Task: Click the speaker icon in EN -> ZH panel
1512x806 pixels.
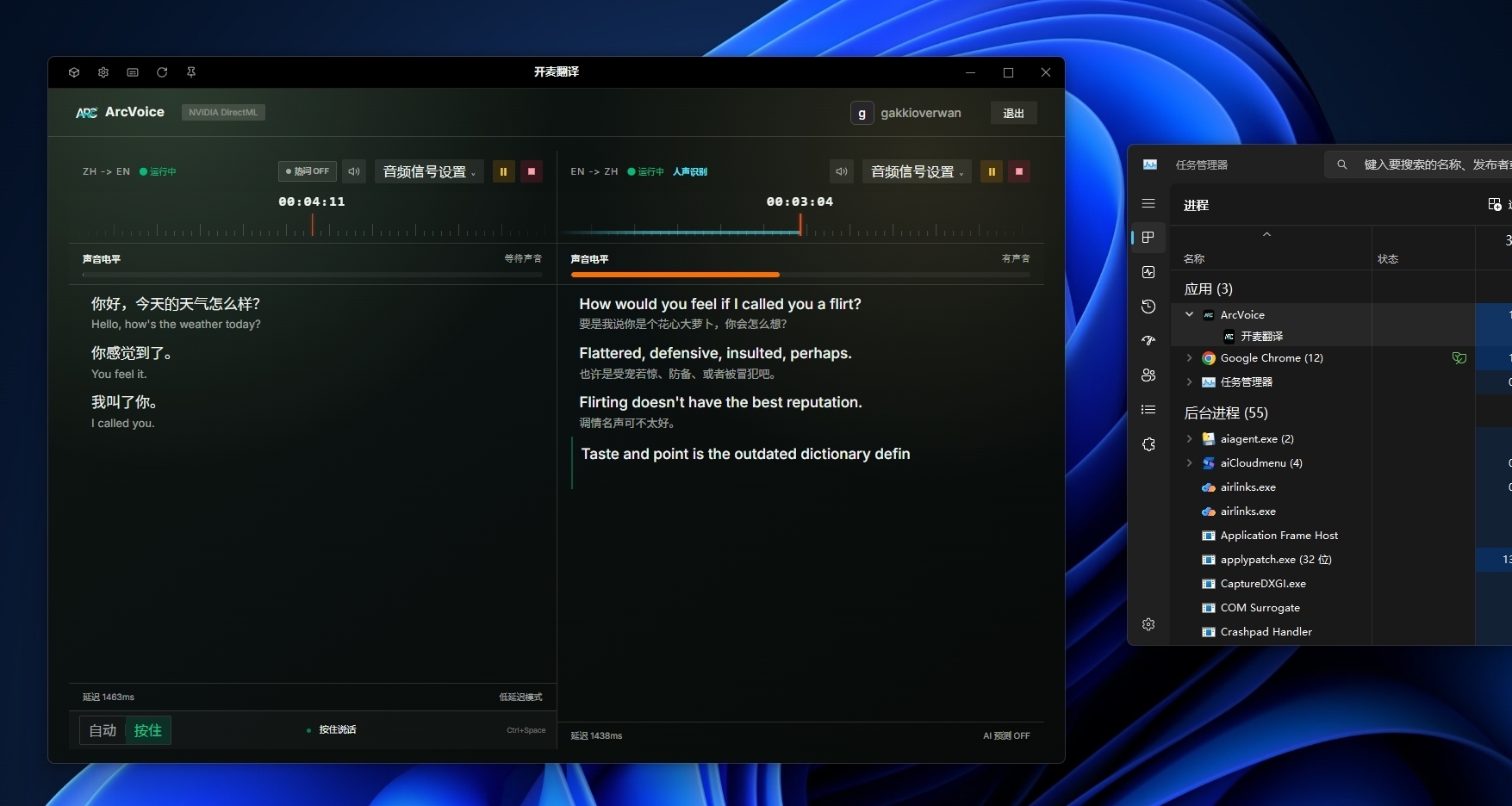Action: 842,171
